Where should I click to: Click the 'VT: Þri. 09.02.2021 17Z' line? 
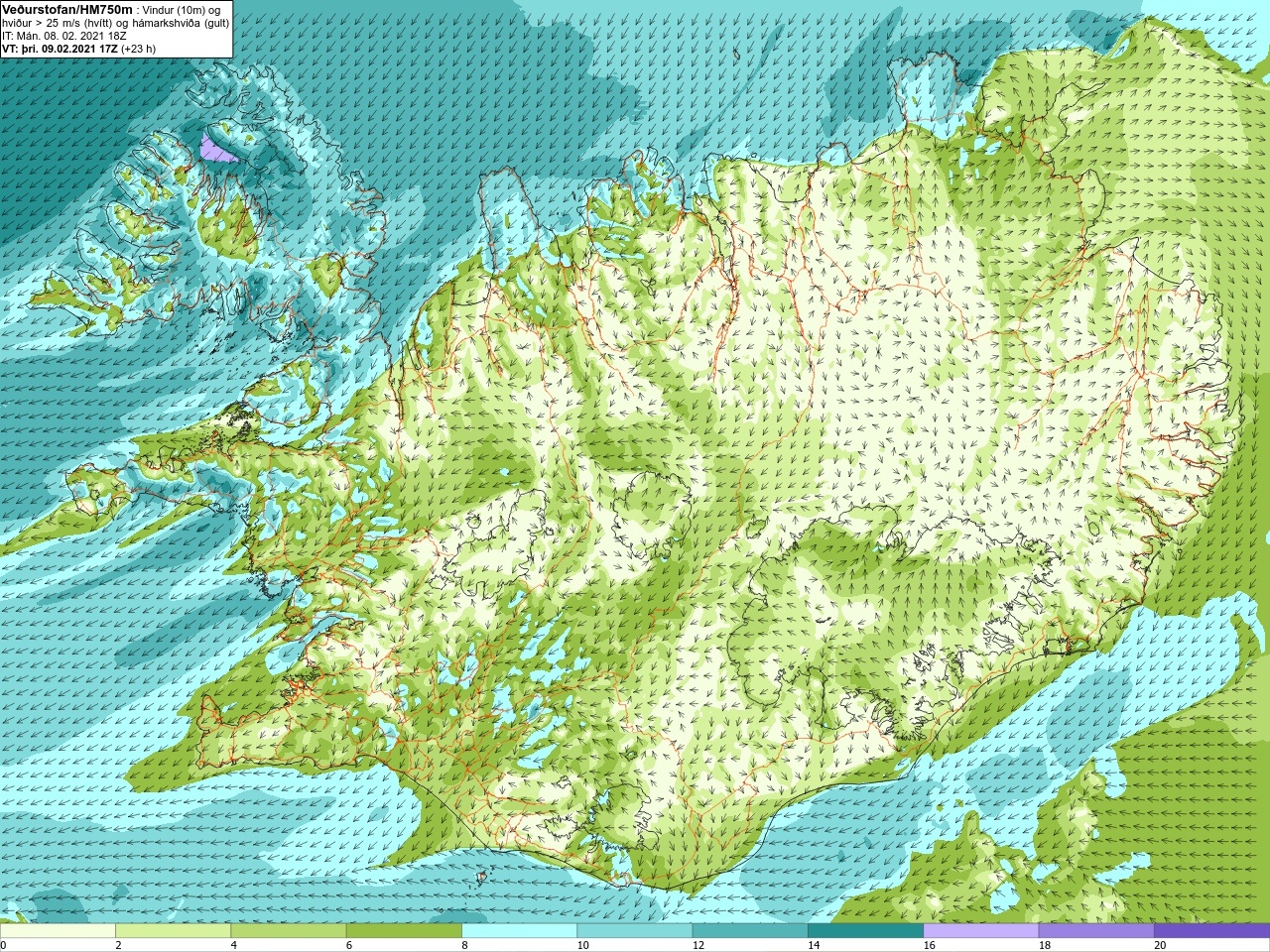[x=60, y=49]
